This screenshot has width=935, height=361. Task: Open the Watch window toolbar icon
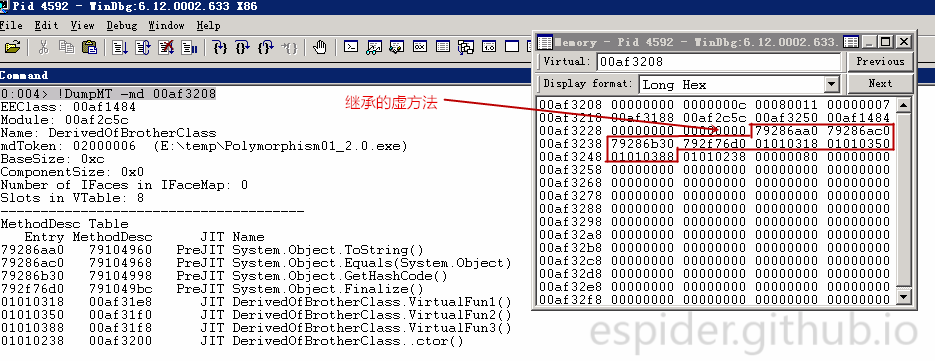coord(374,47)
